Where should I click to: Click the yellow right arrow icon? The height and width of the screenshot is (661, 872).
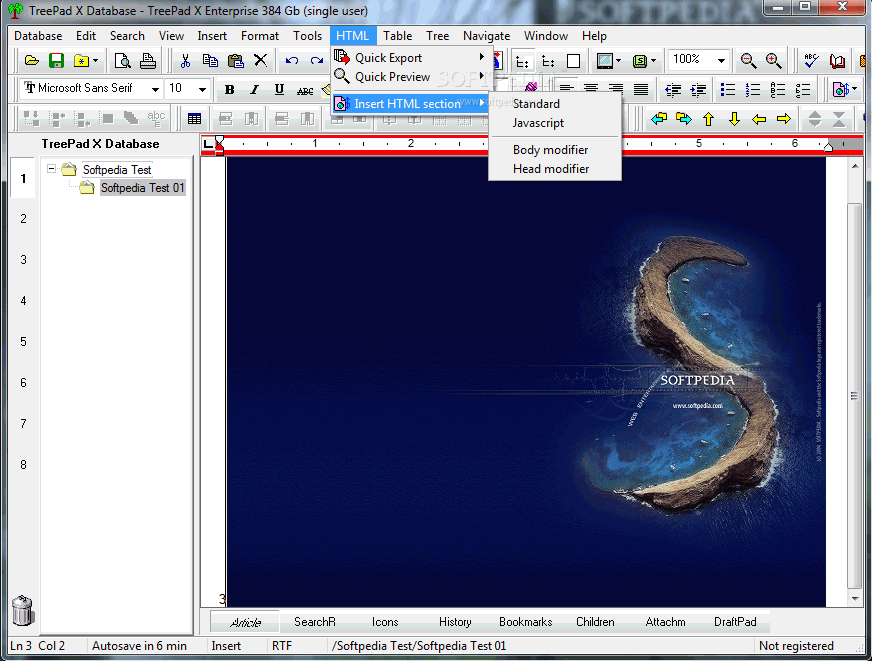click(784, 118)
